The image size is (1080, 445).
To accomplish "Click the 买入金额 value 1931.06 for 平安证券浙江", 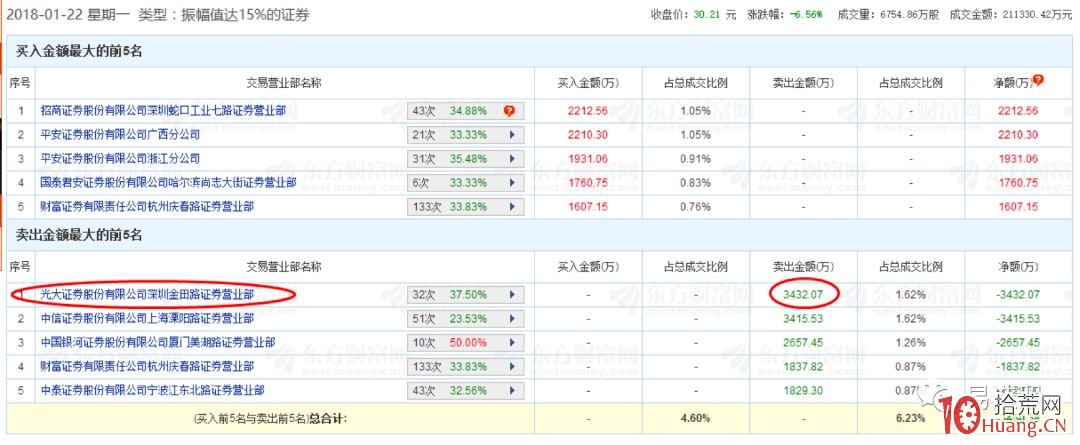I will [588, 158].
